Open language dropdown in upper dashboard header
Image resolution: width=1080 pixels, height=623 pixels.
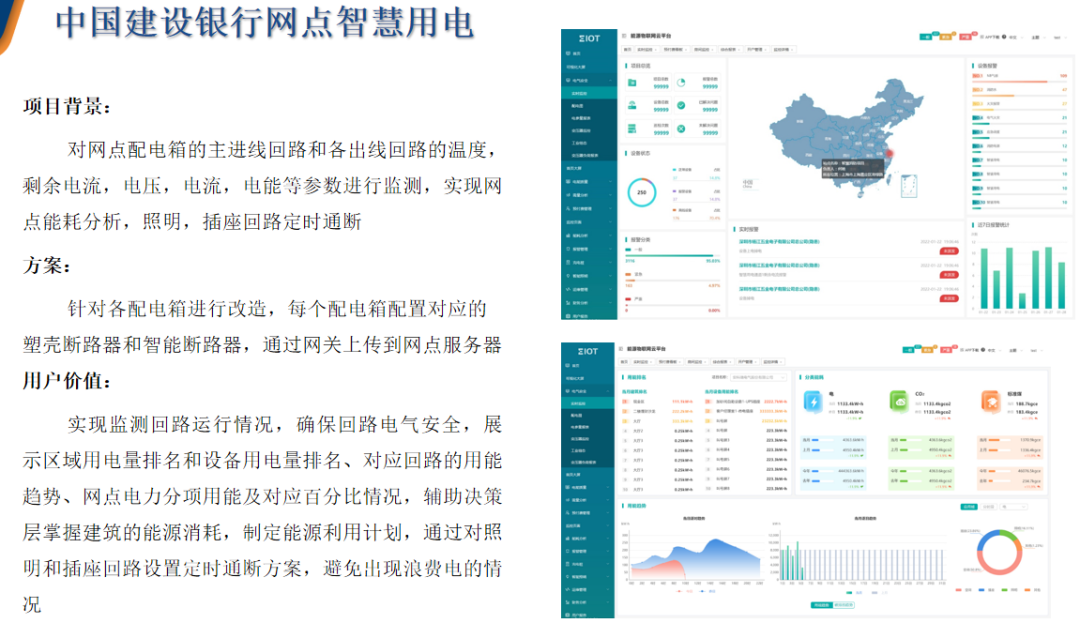click(1017, 37)
